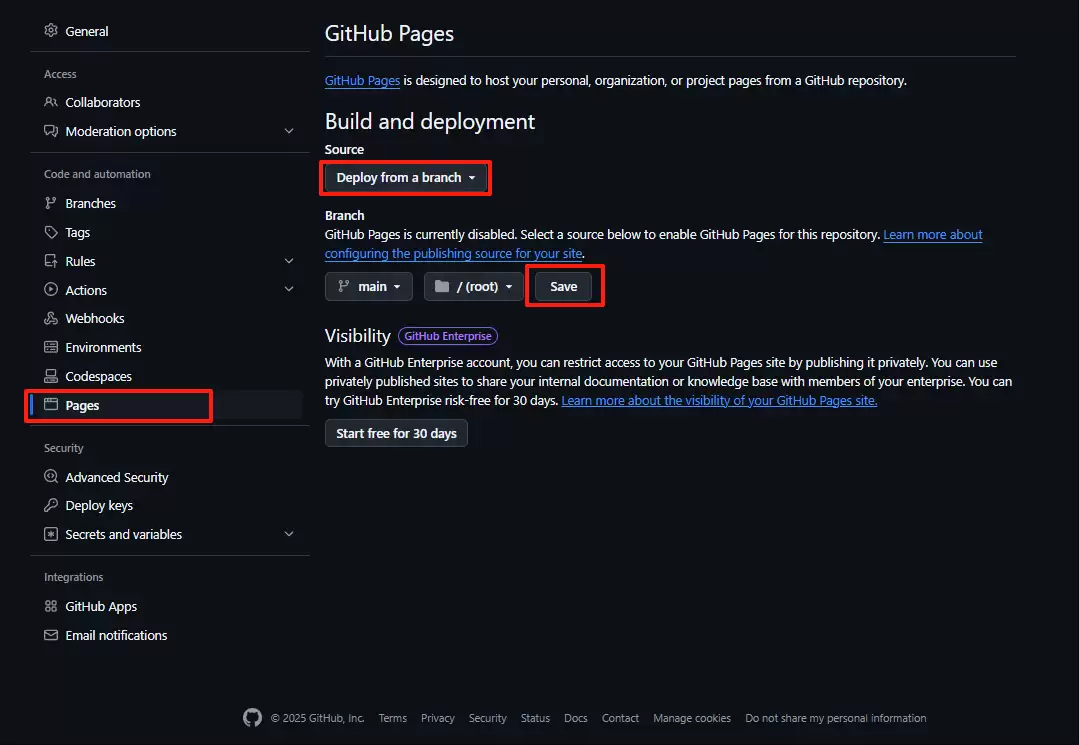The width and height of the screenshot is (1079, 745).
Task: Open Docs in the footer
Action: [576, 717]
